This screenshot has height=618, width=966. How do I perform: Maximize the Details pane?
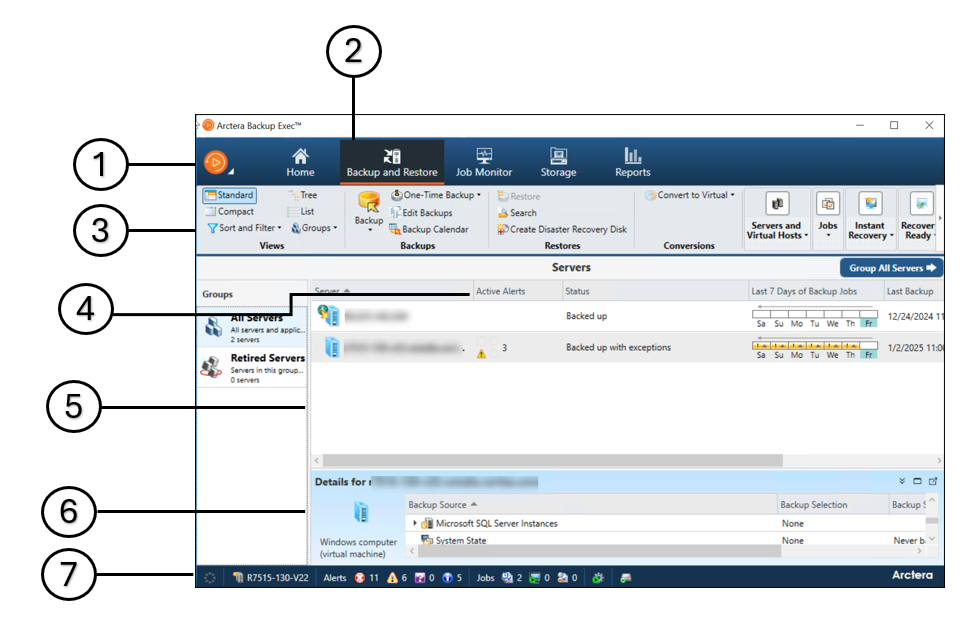click(x=917, y=481)
